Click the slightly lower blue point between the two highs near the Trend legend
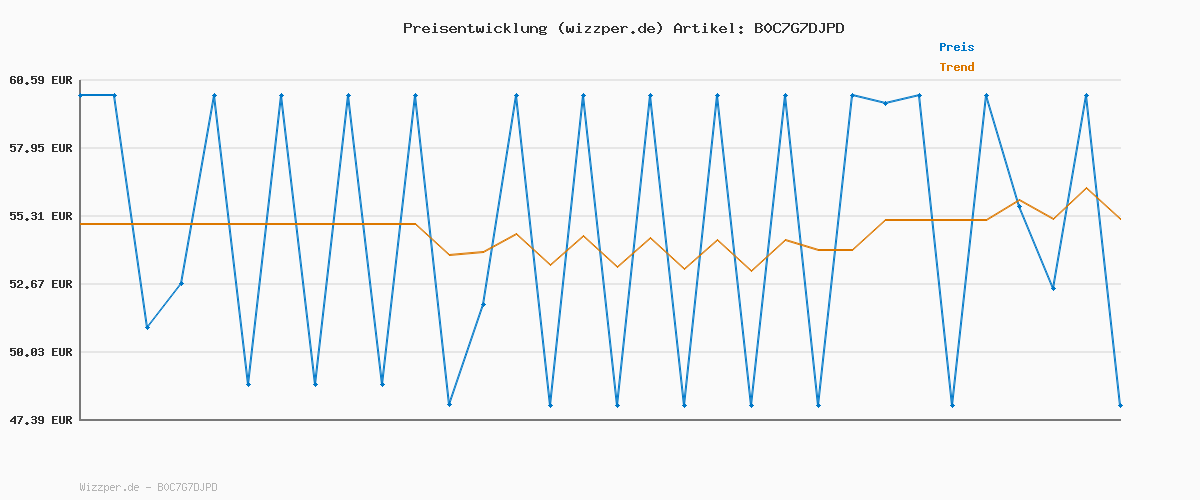The image size is (1200, 500). click(885, 103)
